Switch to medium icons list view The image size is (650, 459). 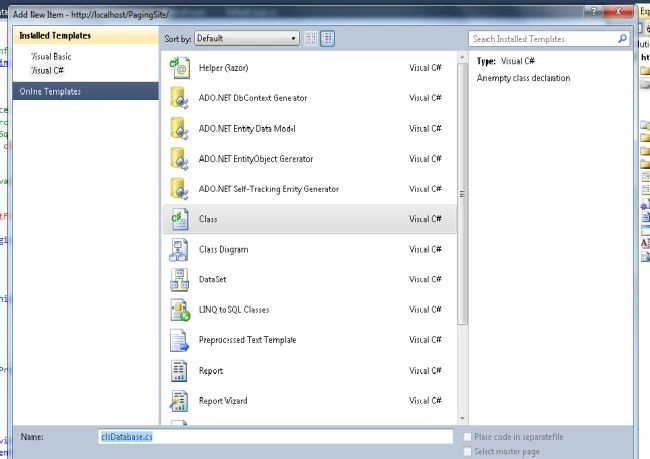click(327, 39)
